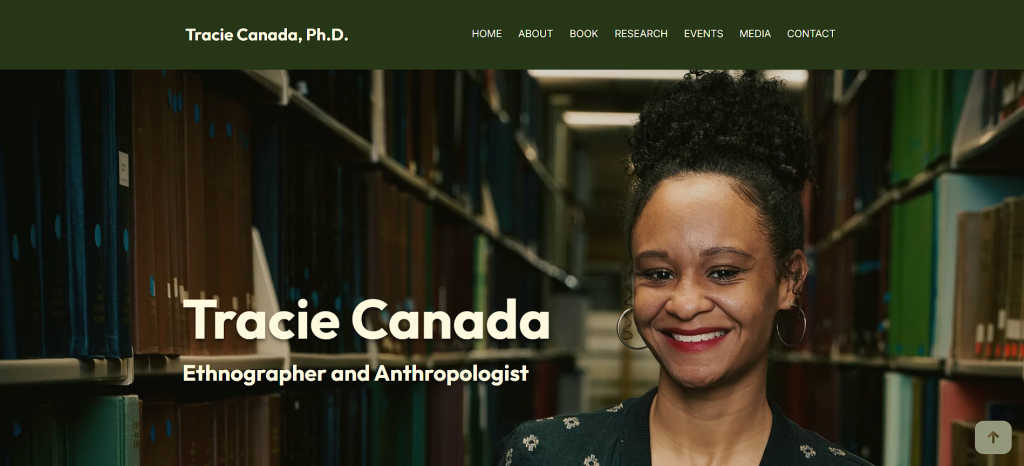1024x466 pixels.
Task: Click the smiling woman's face in photo
Action: pos(705,287)
